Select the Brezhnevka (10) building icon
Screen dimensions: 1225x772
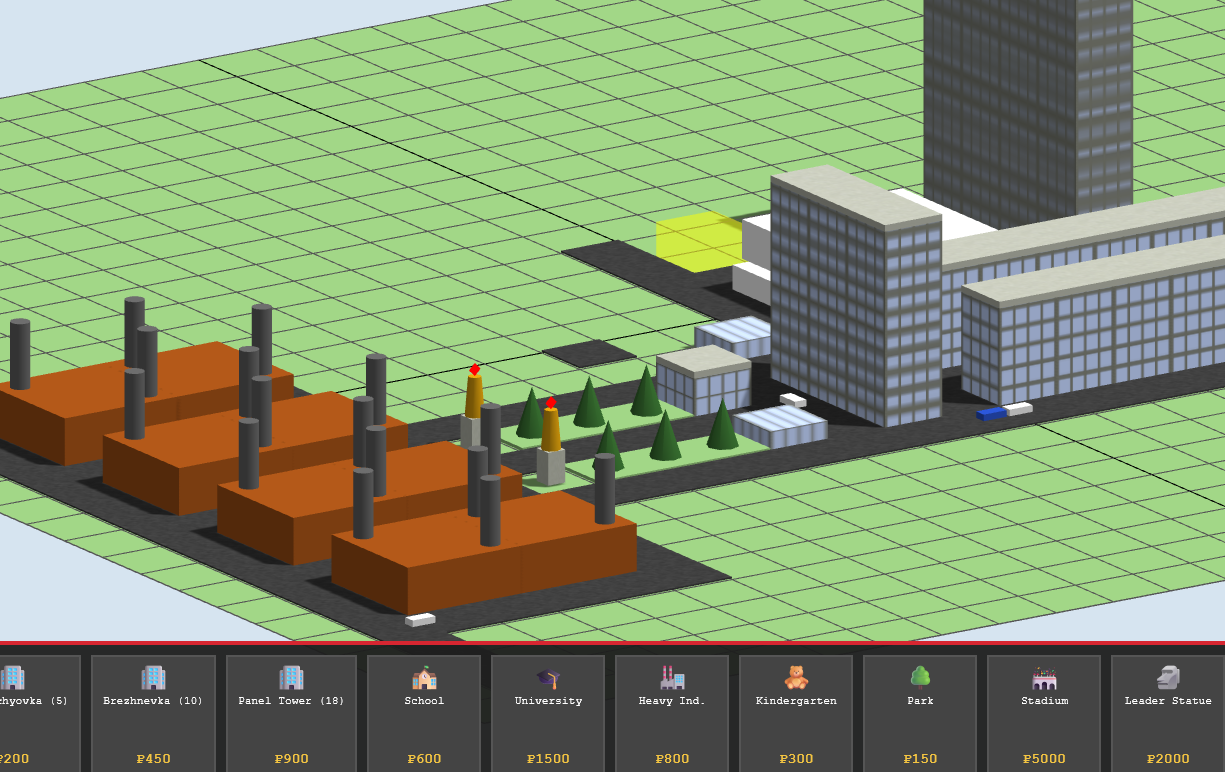tap(153, 678)
